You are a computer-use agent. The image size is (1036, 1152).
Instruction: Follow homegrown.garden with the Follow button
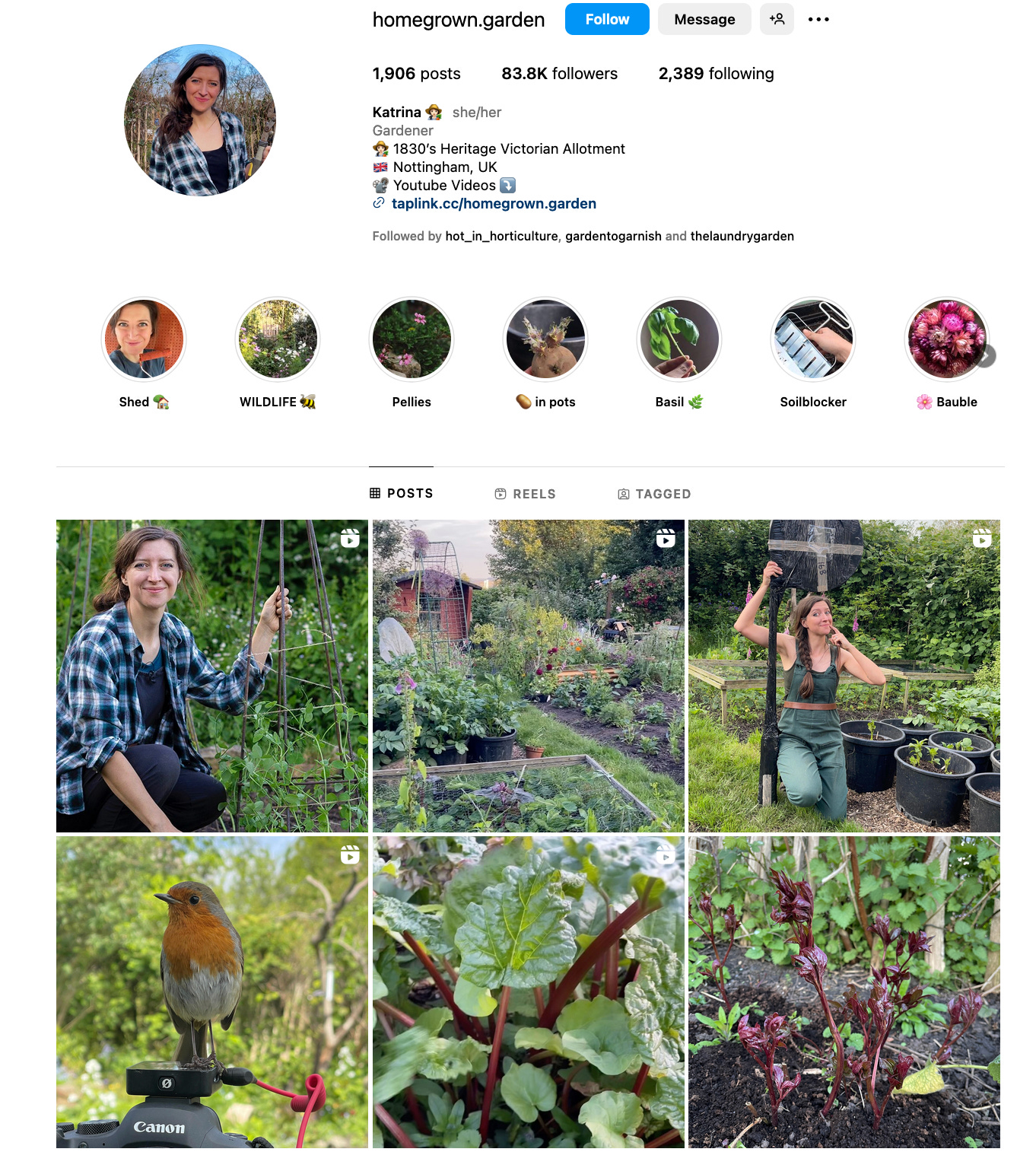click(x=607, y=19)
